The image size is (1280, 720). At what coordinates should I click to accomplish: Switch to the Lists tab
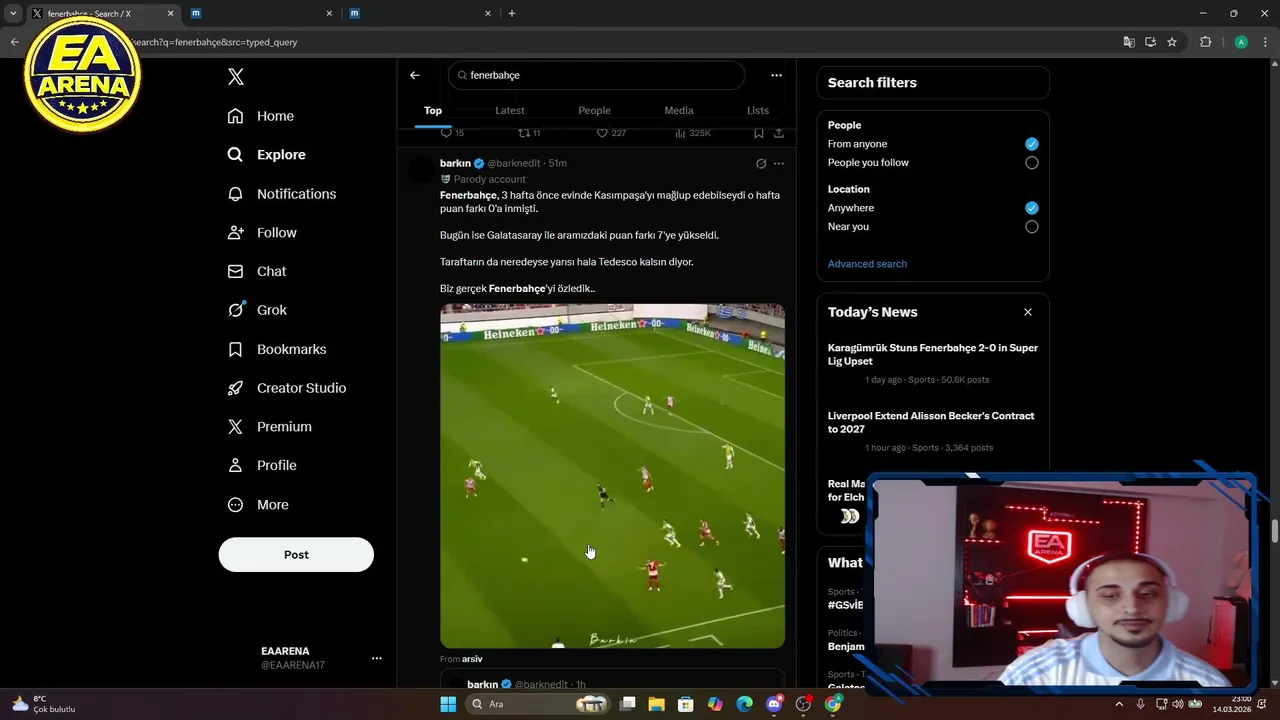coord(758,111)
